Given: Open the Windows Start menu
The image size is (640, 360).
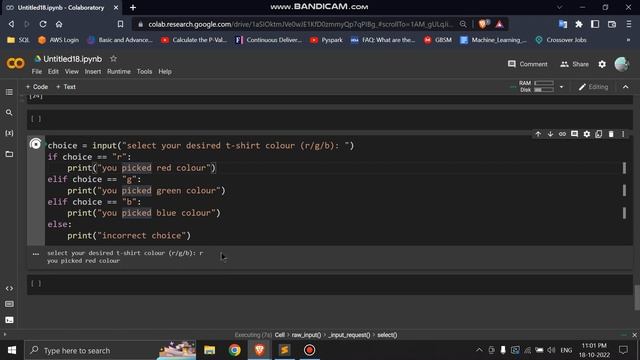Looking at the screenshot, I should (12, 350).
